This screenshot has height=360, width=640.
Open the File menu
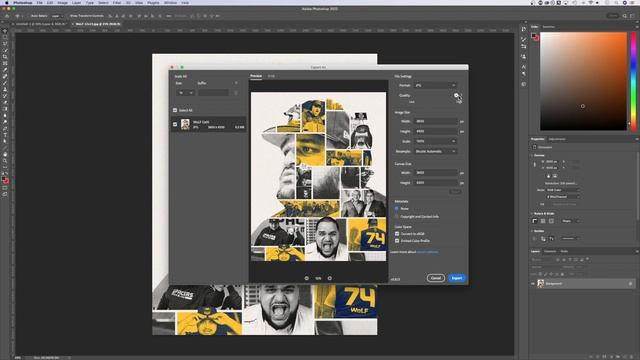coord(39,2)
